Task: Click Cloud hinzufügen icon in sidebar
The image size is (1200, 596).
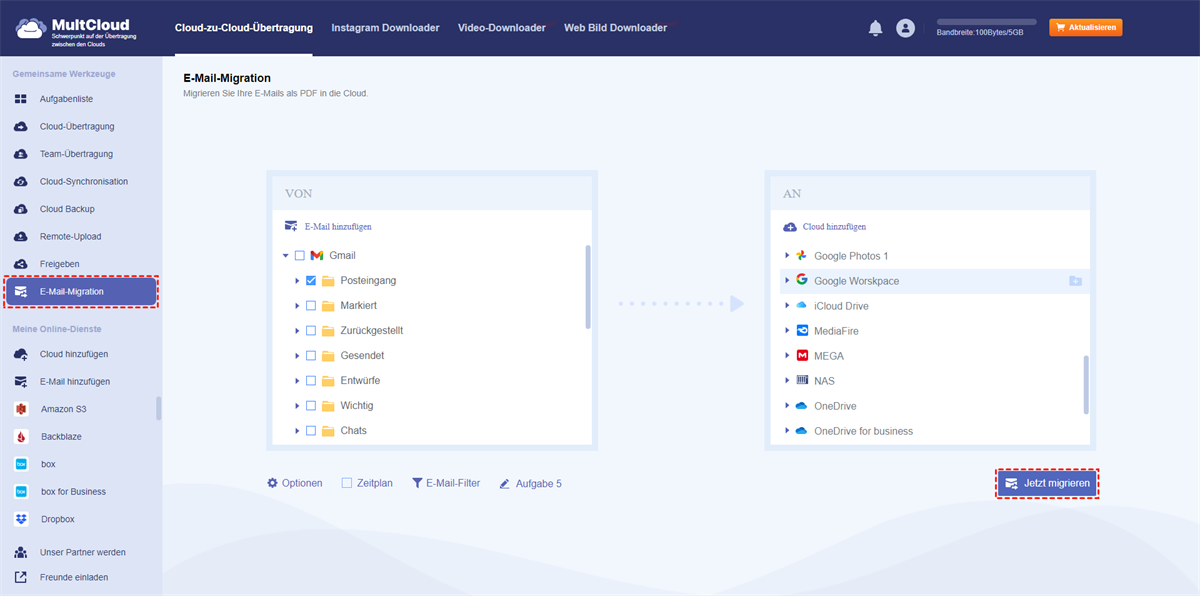Action: coord(20,354)
